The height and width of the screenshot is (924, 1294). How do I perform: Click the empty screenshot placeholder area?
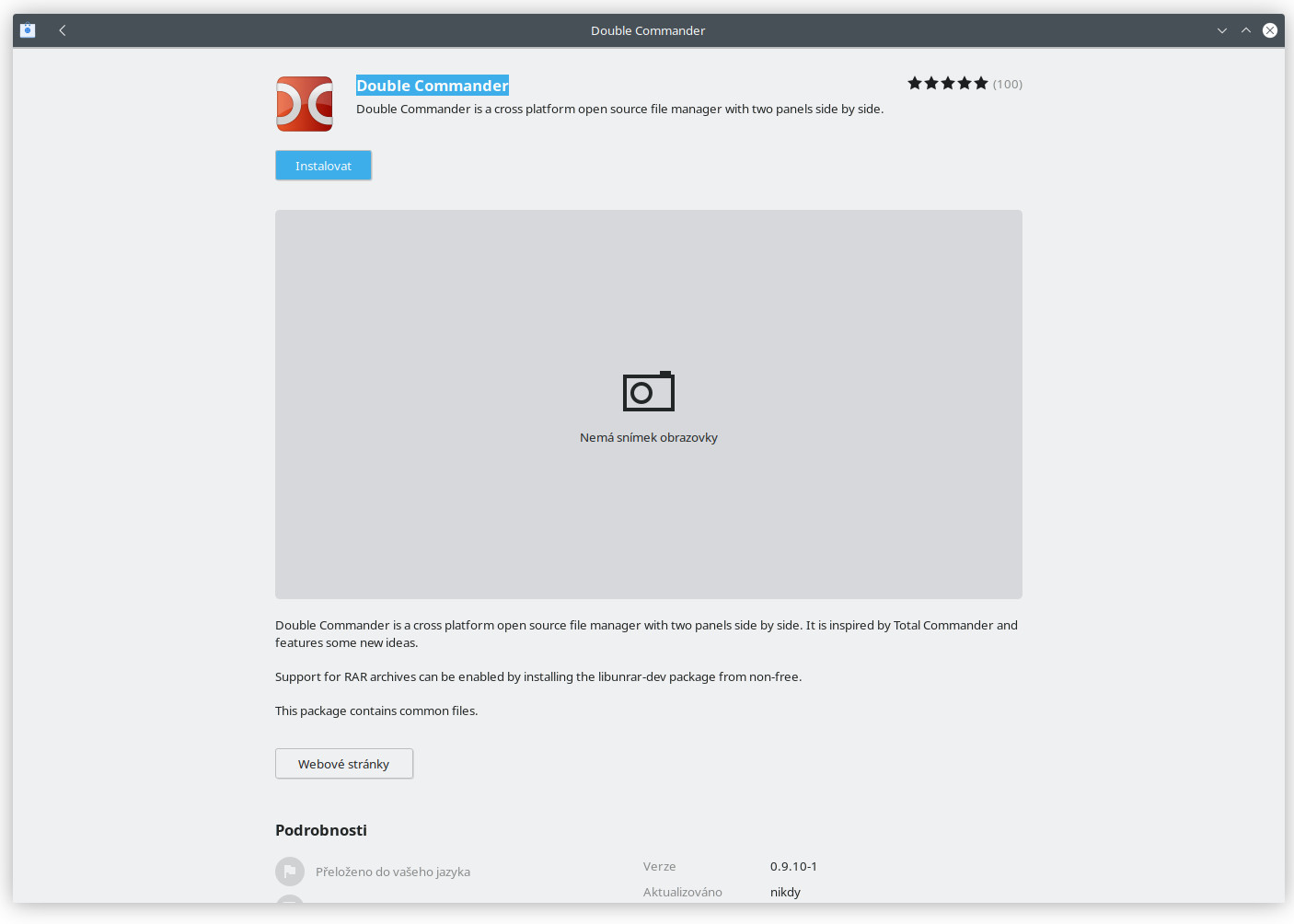click(649, 404)
